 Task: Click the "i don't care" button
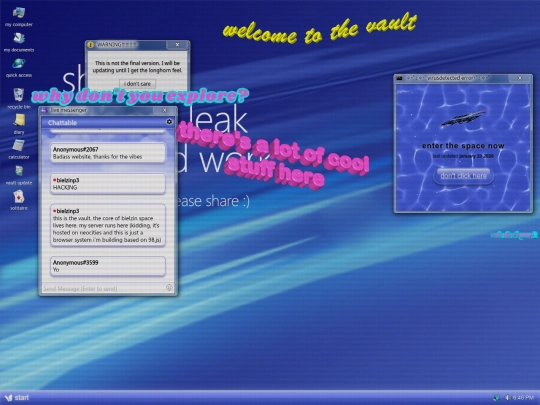coord(137,84)
